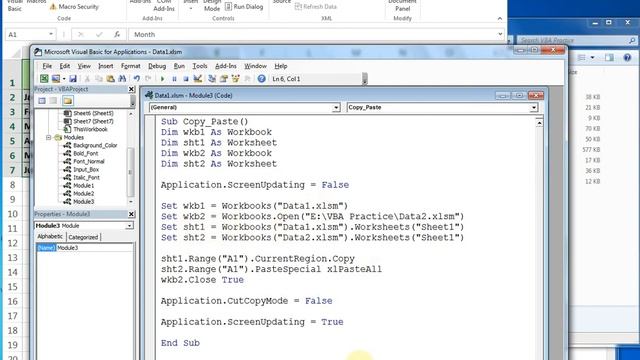
Task: Click the Excel formula bar showing Month
Action: (312, 34)
